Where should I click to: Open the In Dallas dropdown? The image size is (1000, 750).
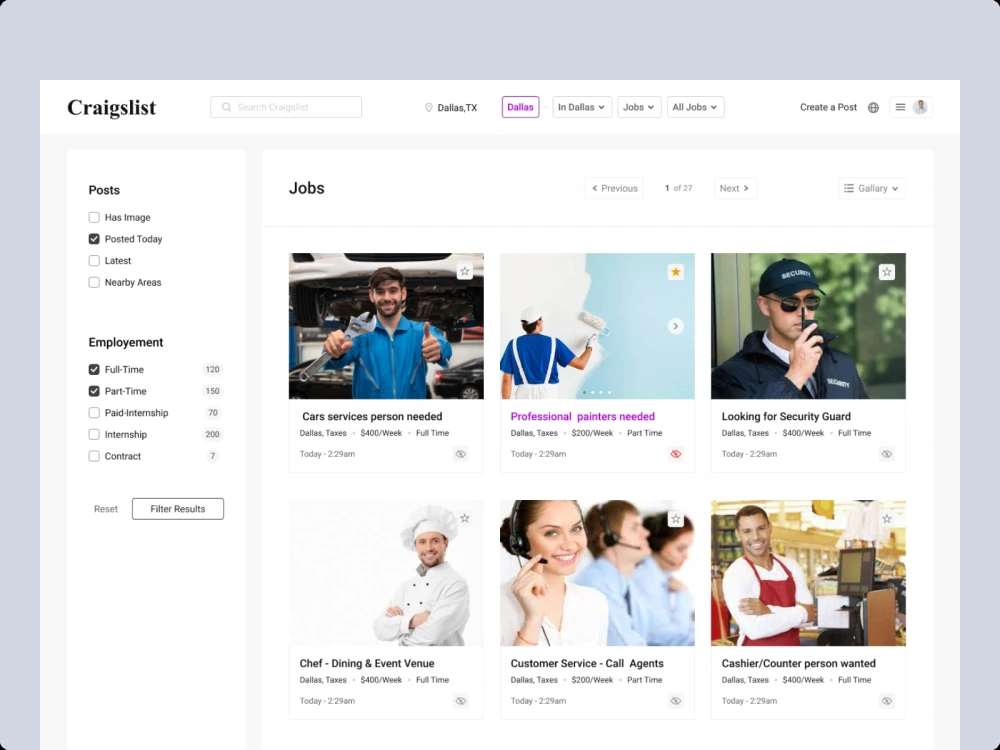tap(581, 106)
